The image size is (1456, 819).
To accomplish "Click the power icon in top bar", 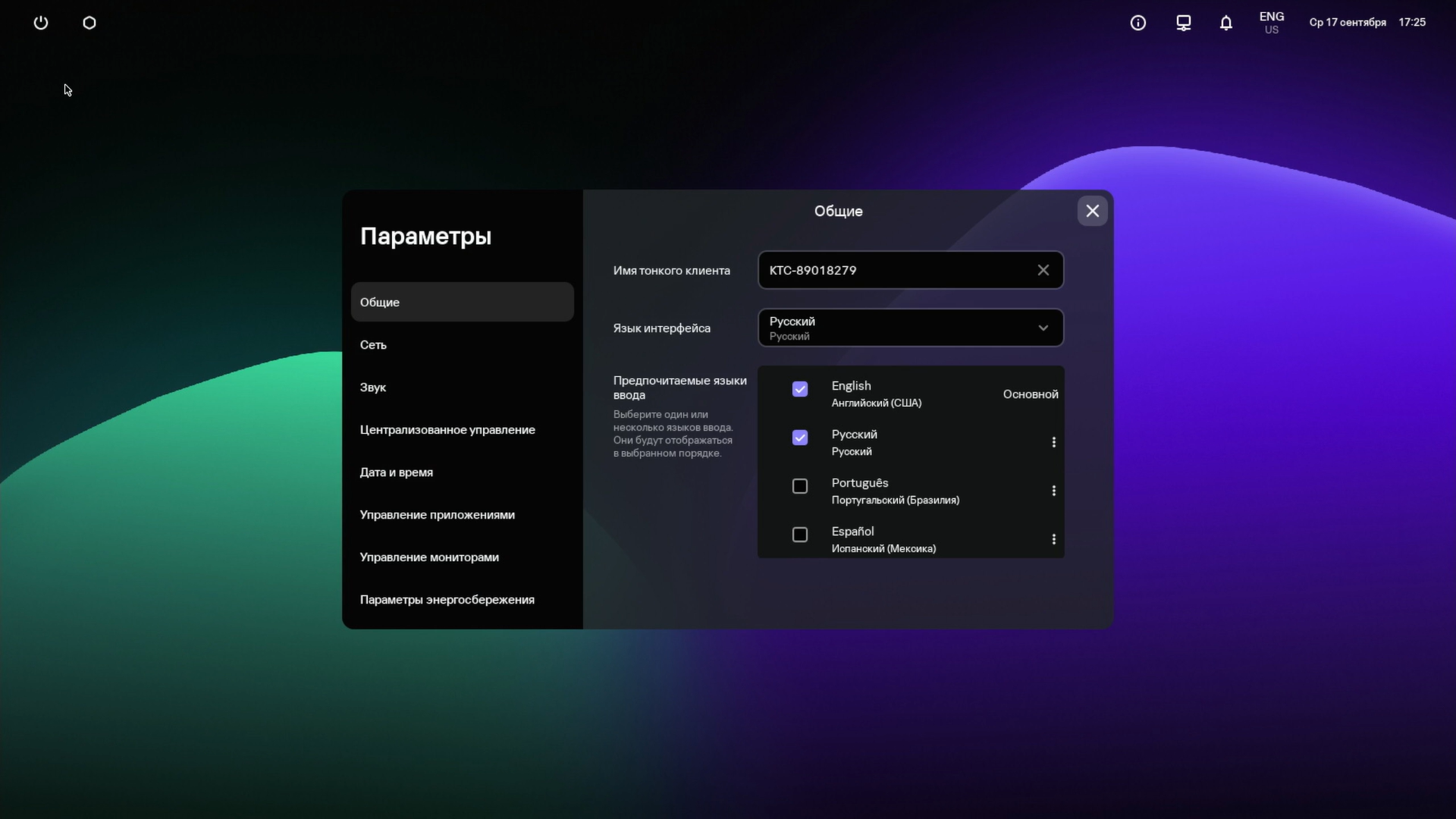I will [x=41, y=23].
